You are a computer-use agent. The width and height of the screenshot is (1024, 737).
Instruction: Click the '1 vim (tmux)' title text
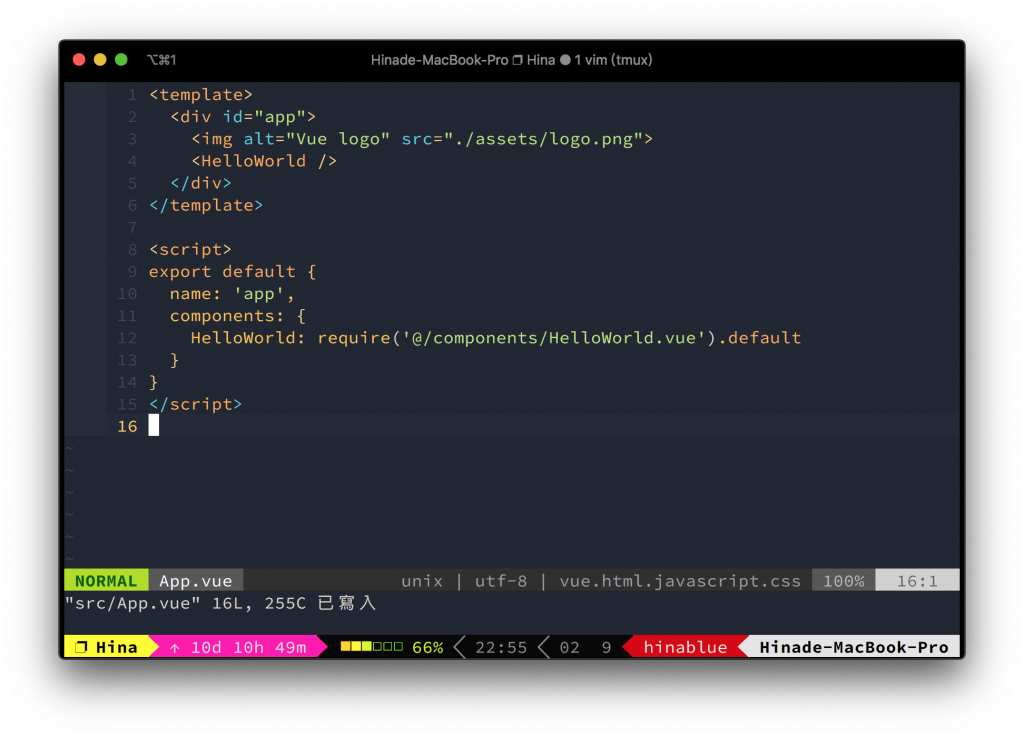(613, 60)
